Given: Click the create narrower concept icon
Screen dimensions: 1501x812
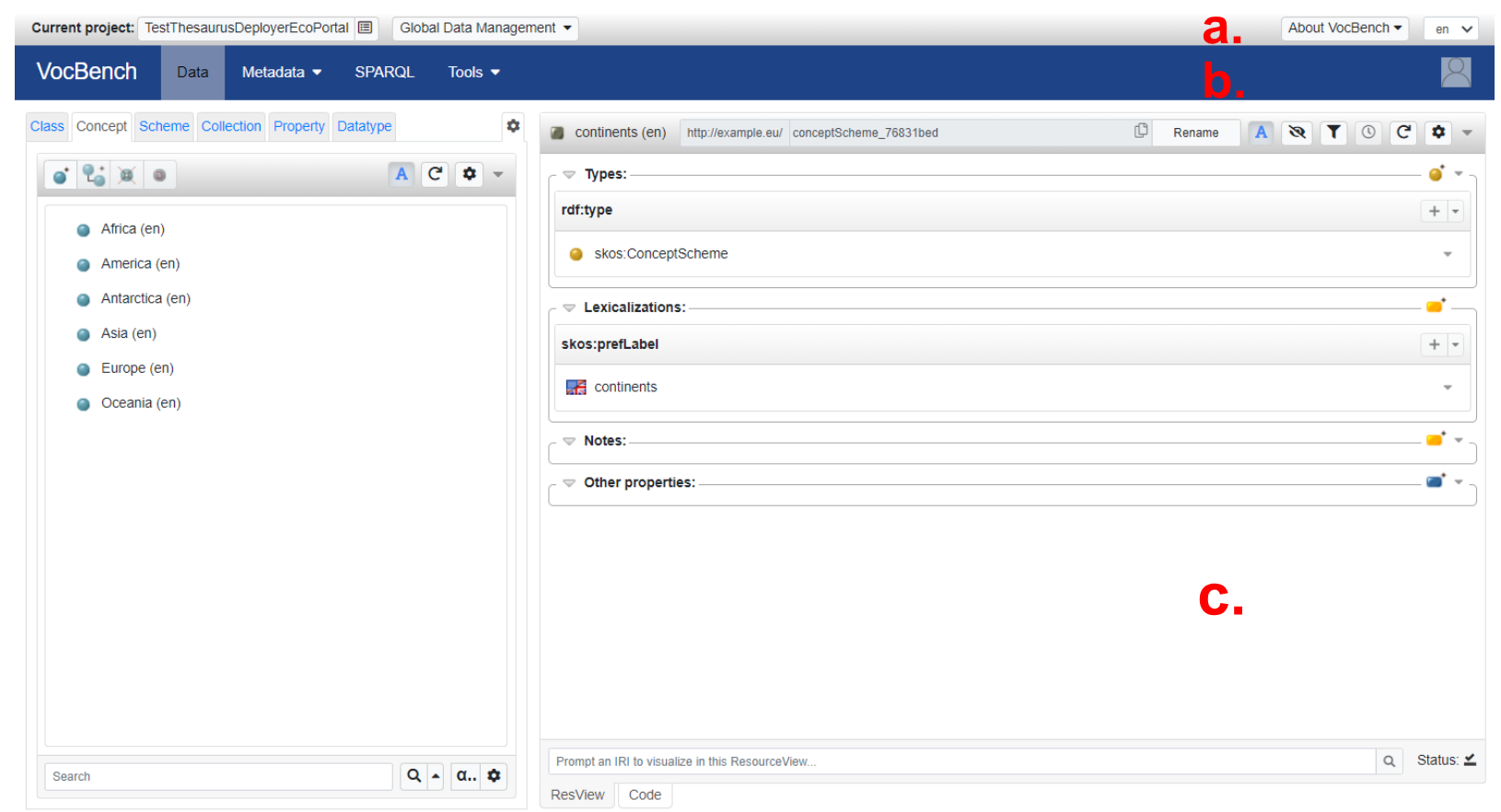Looking at the screenshot, I should 93,175.
